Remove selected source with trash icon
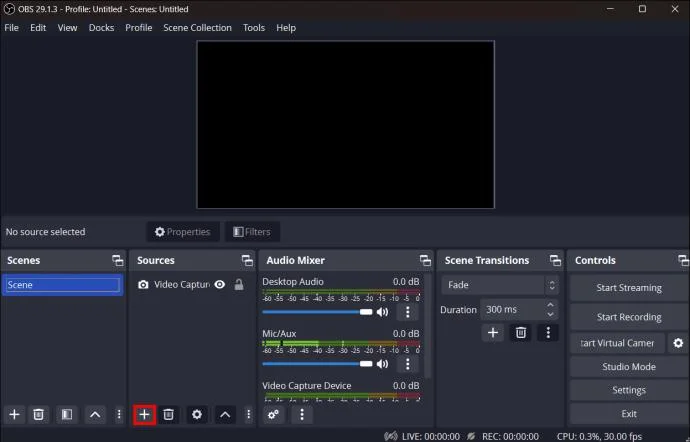This screenshot has height=442, width=690. pyautogui.click(x=169, y=415)
